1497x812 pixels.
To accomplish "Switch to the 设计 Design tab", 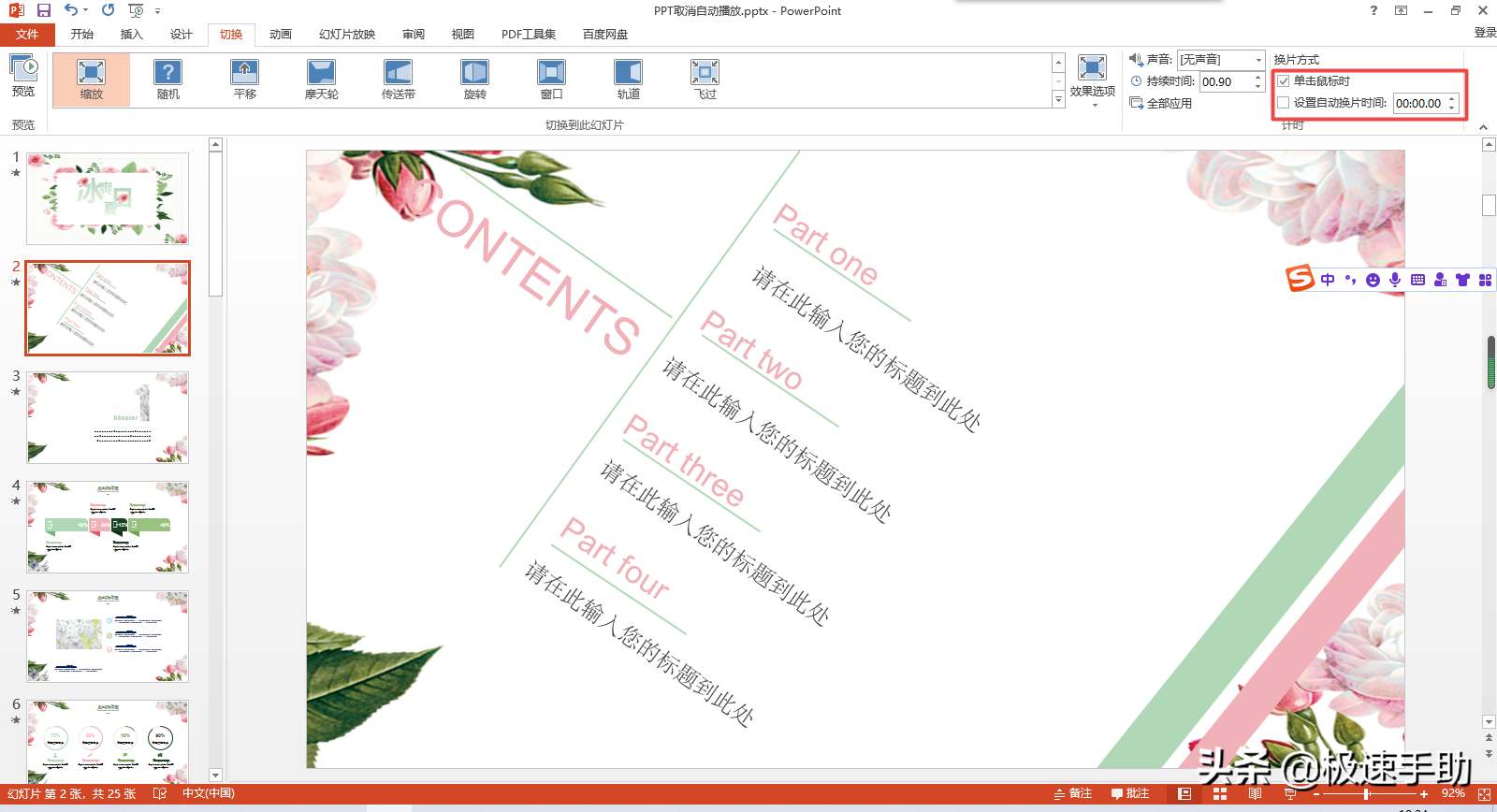I will [182, 35].
